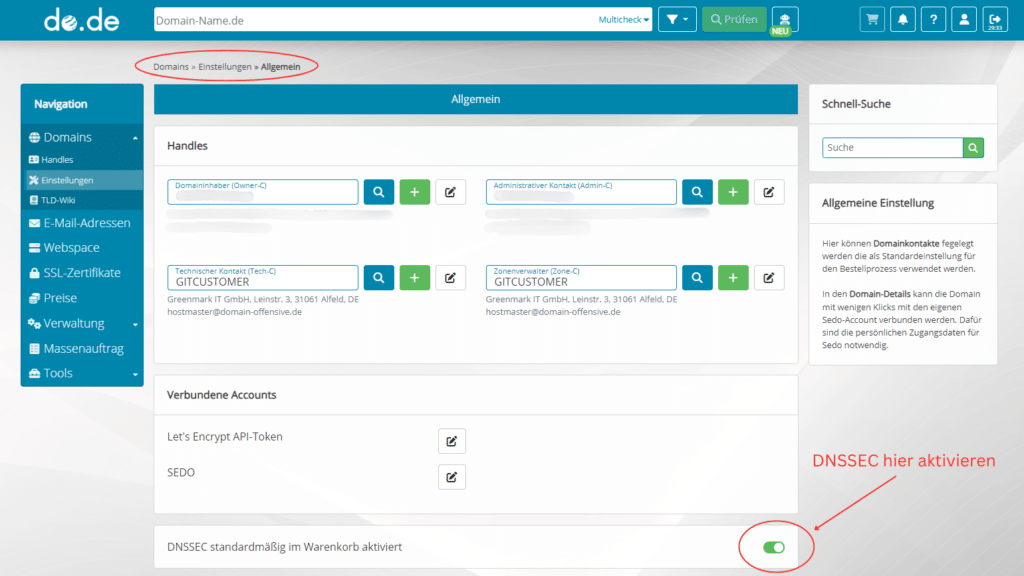Open Webspace in navigation

[82, 248]
